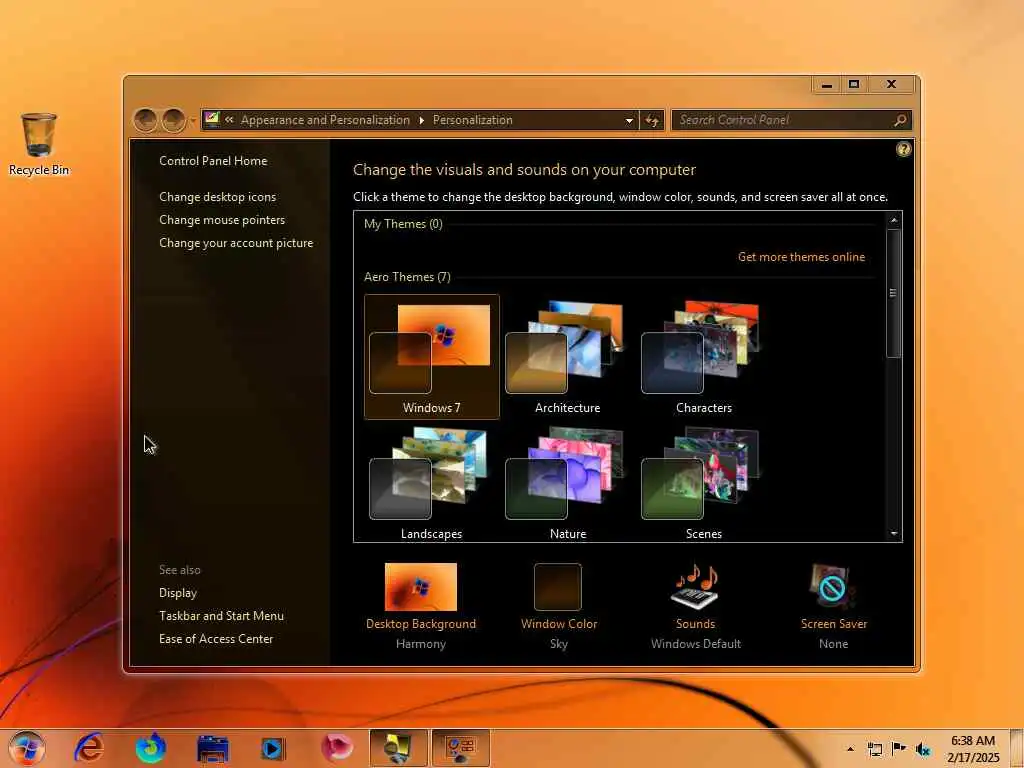The image size is (1024, 768).
Task: Open the blue folder taskbar icon
Action: click(x=213, y=748)
